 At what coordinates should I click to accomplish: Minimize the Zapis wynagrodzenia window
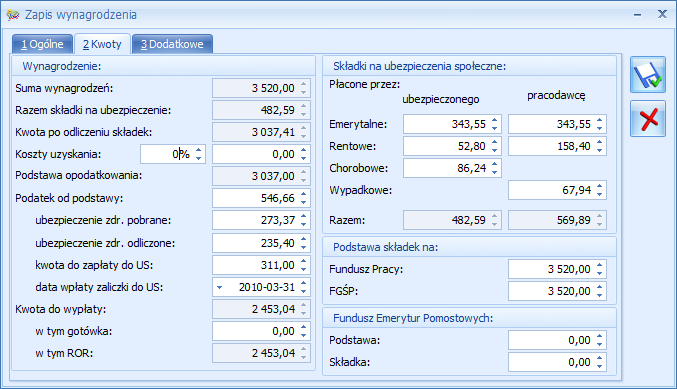tap(637, 15)
